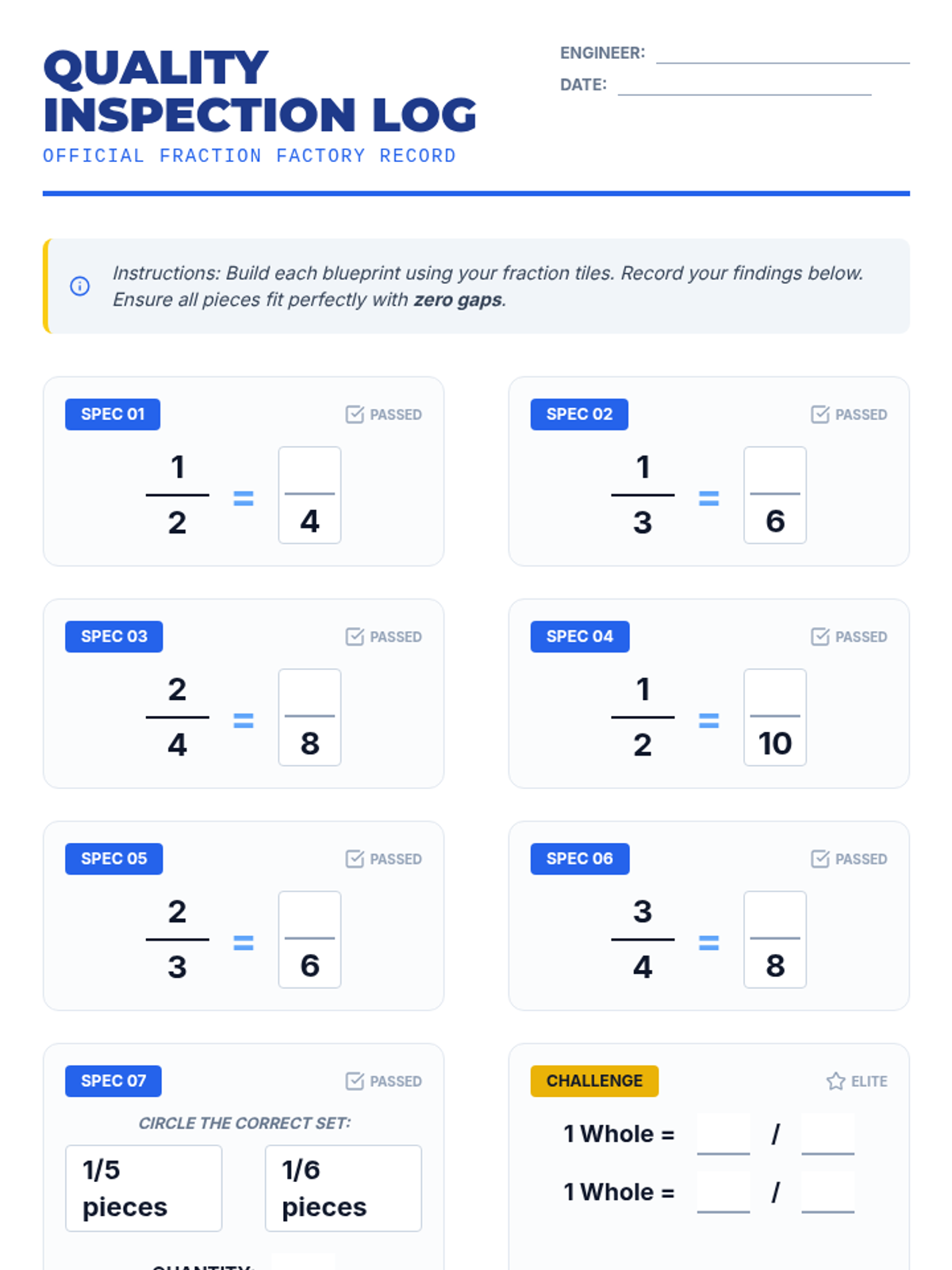The width and height of the screenshot is (952, 1270).
Task: Click the ENGINEER name field
Action: [x=782, y=53]
